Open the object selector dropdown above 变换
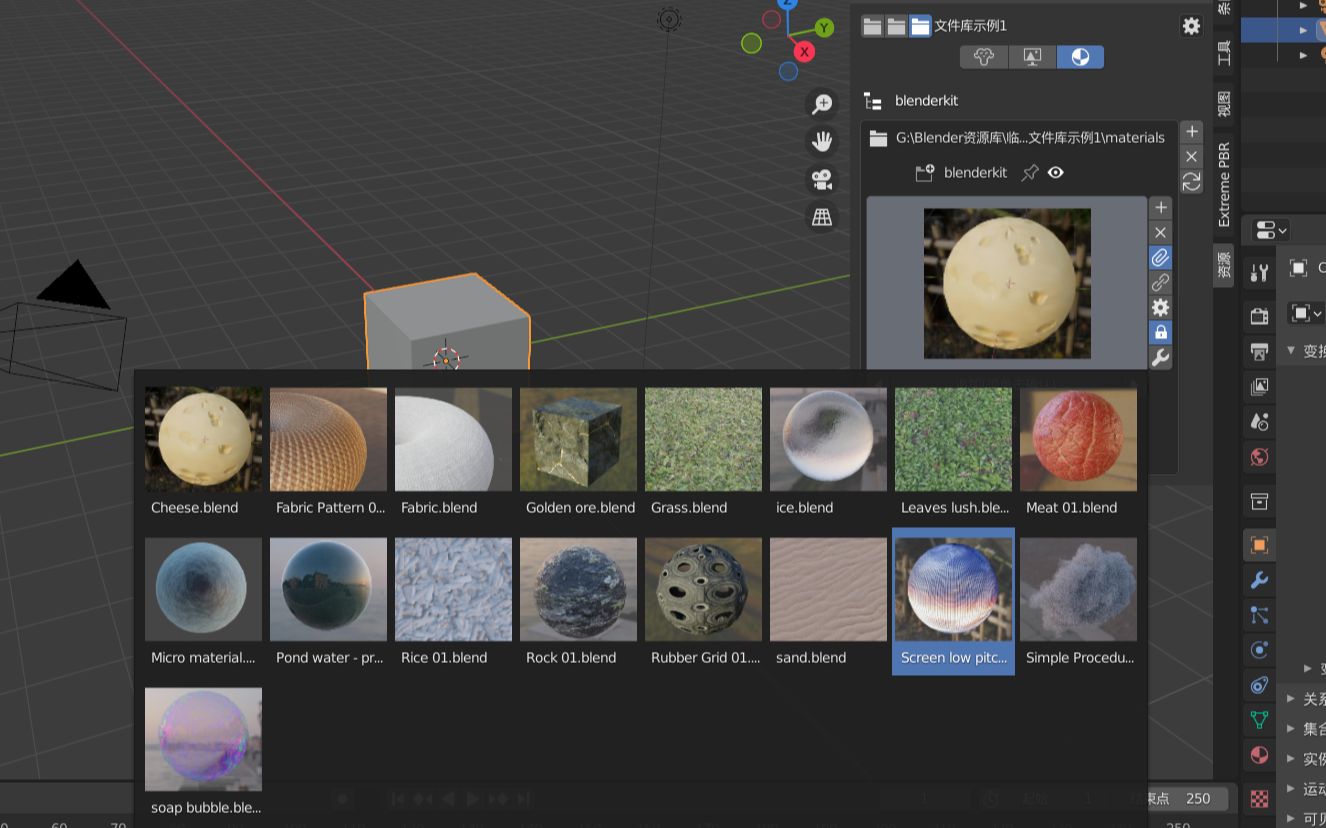This screenshot has width=1326, height=828. [x=1306, y=314]
